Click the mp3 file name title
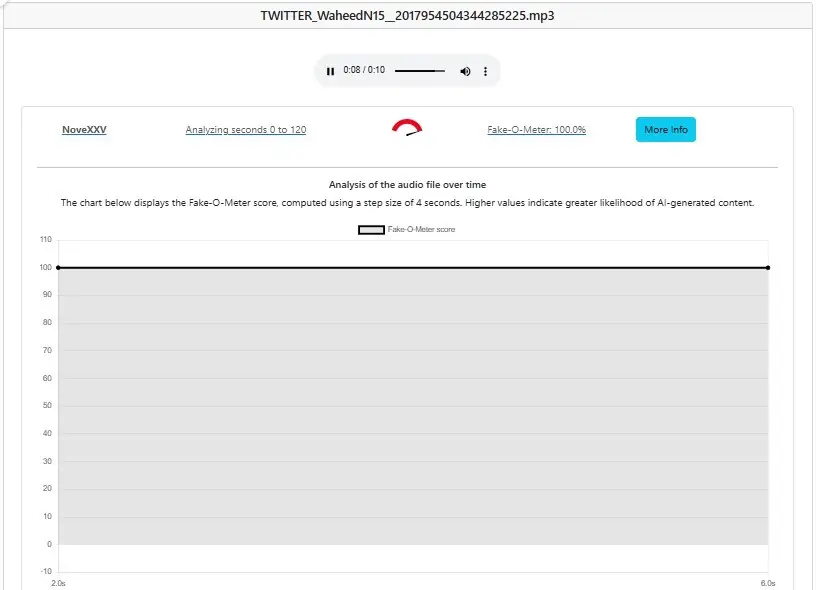816x590 pixels. pos(407,16)
